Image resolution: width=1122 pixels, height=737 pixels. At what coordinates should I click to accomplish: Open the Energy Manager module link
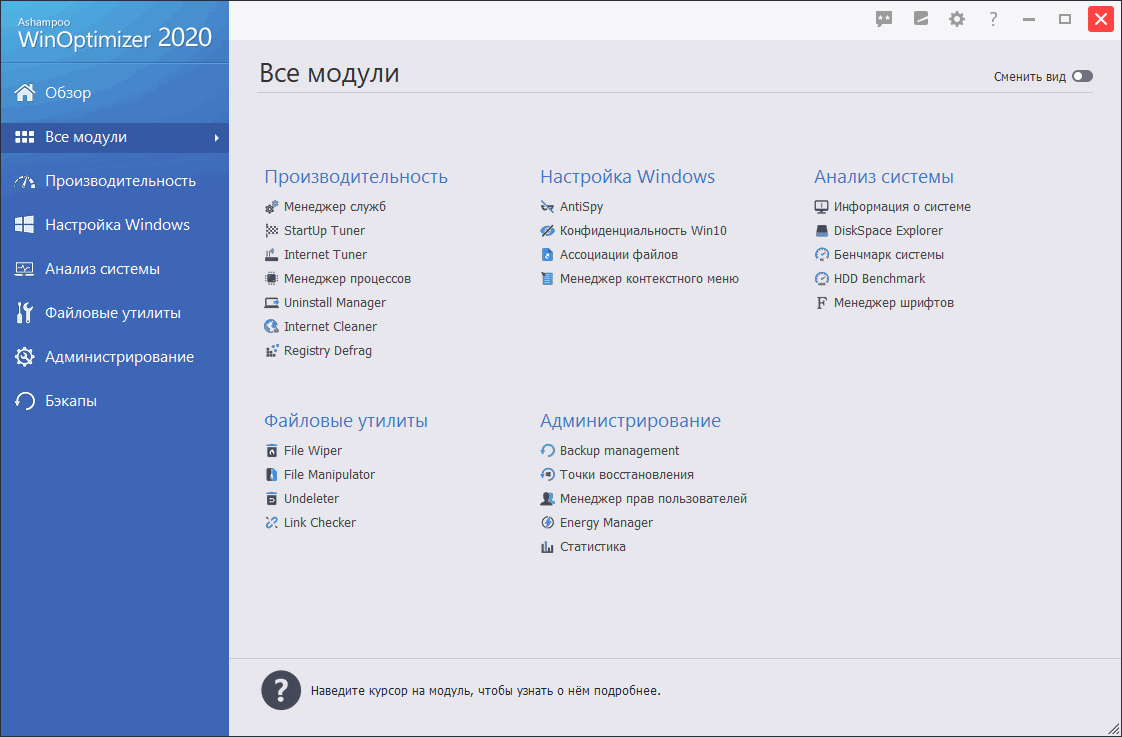606,523
